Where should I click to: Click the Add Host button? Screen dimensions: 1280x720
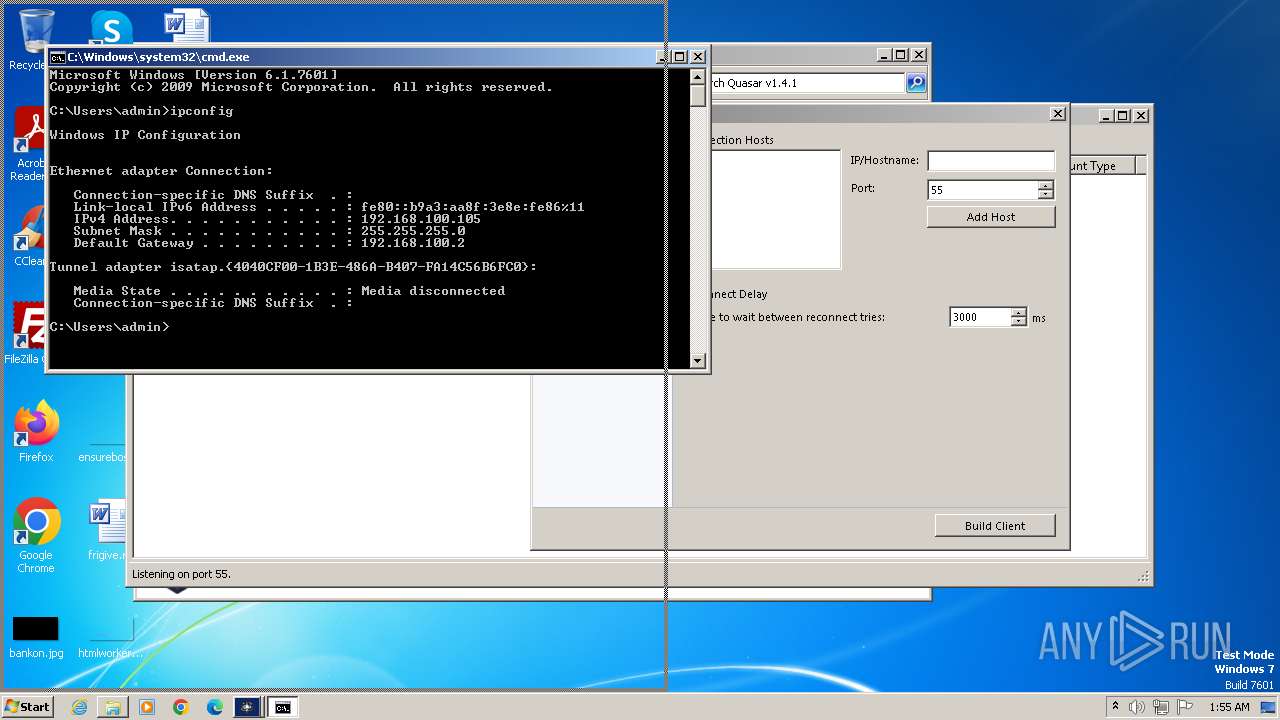(991, 217)
